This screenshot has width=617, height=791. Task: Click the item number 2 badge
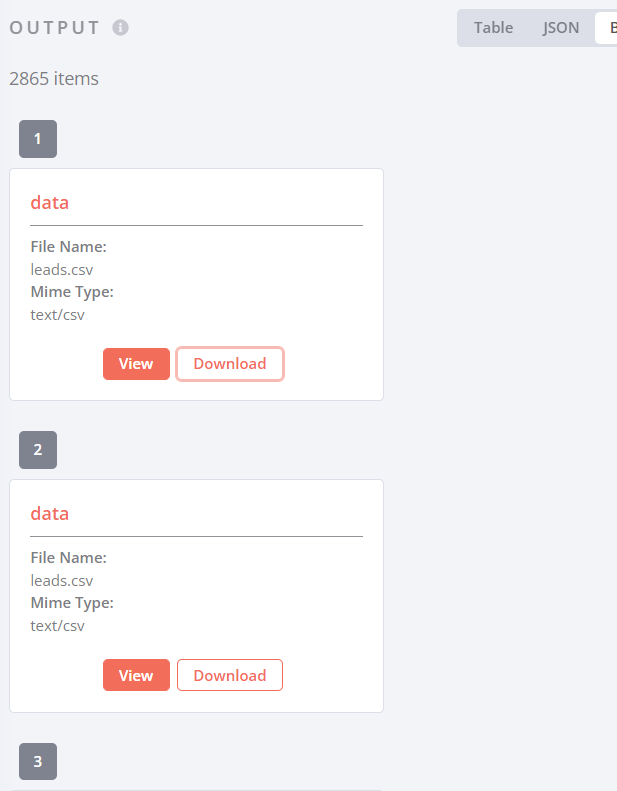(x=38, y=450)
